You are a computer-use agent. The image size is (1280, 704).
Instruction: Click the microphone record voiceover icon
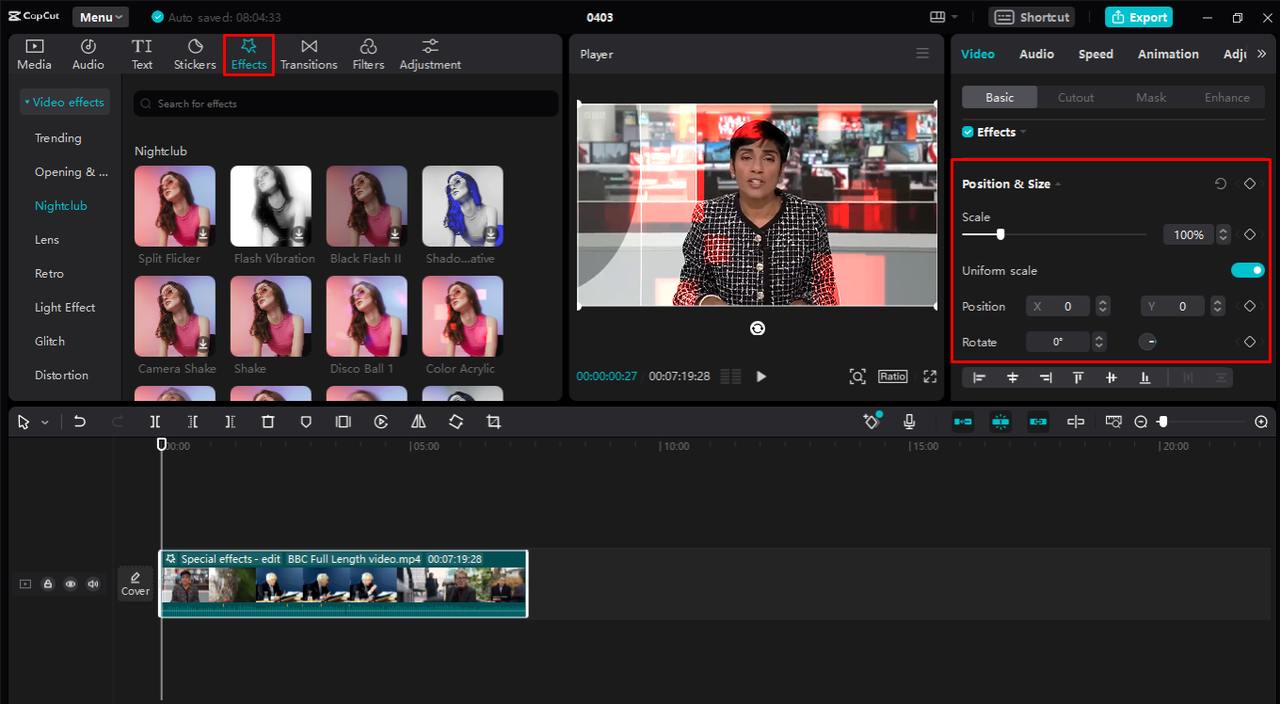click(909, 422)
